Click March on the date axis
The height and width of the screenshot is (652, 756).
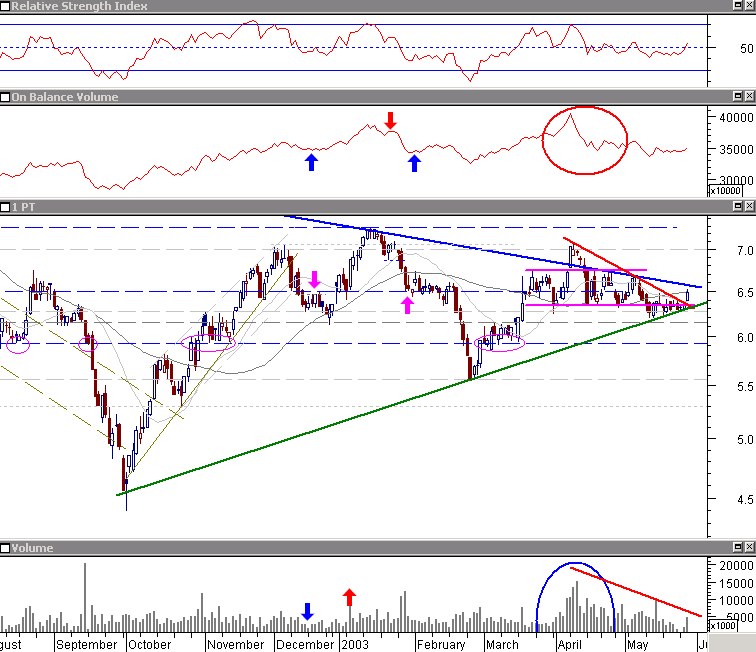point(502,645)
